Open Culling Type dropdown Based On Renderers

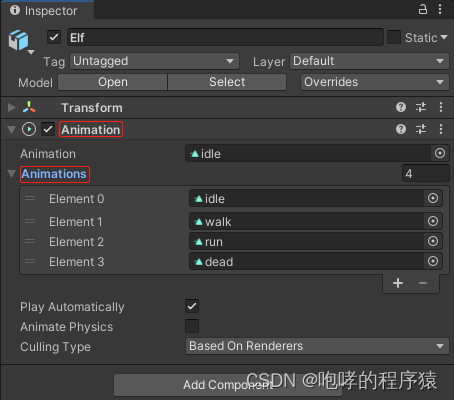[x=317, y=346]
